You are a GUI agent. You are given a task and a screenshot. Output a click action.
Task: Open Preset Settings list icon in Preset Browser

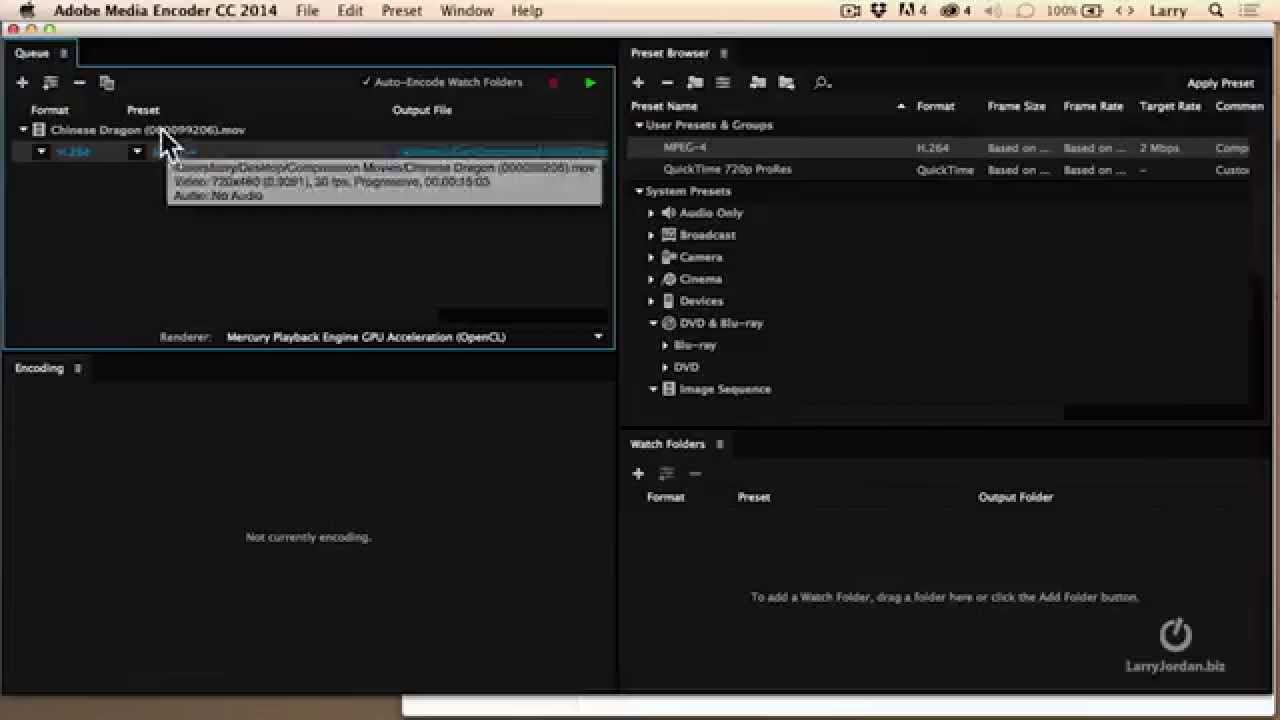[x=723, y=83]
